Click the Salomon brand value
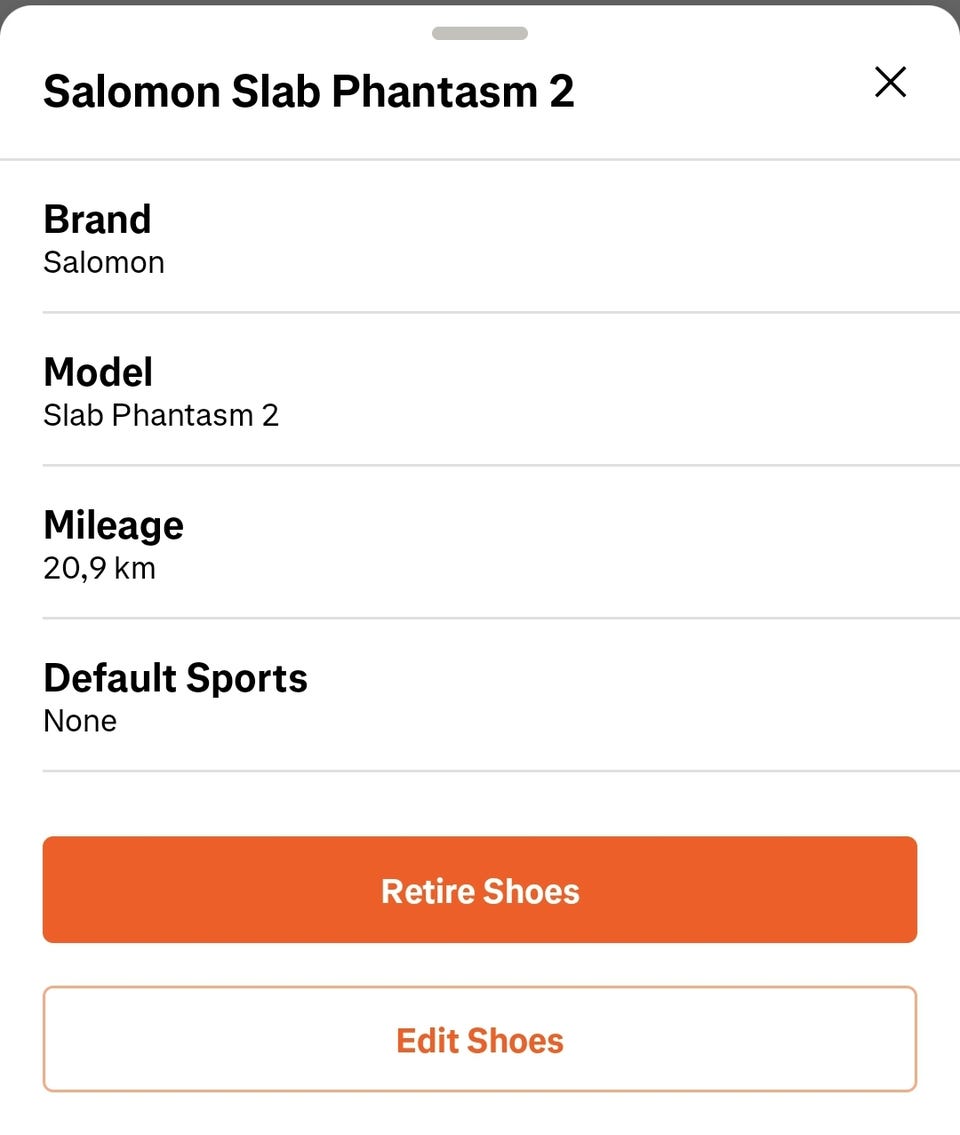The image size is (960, 1135). pos(104,263)
